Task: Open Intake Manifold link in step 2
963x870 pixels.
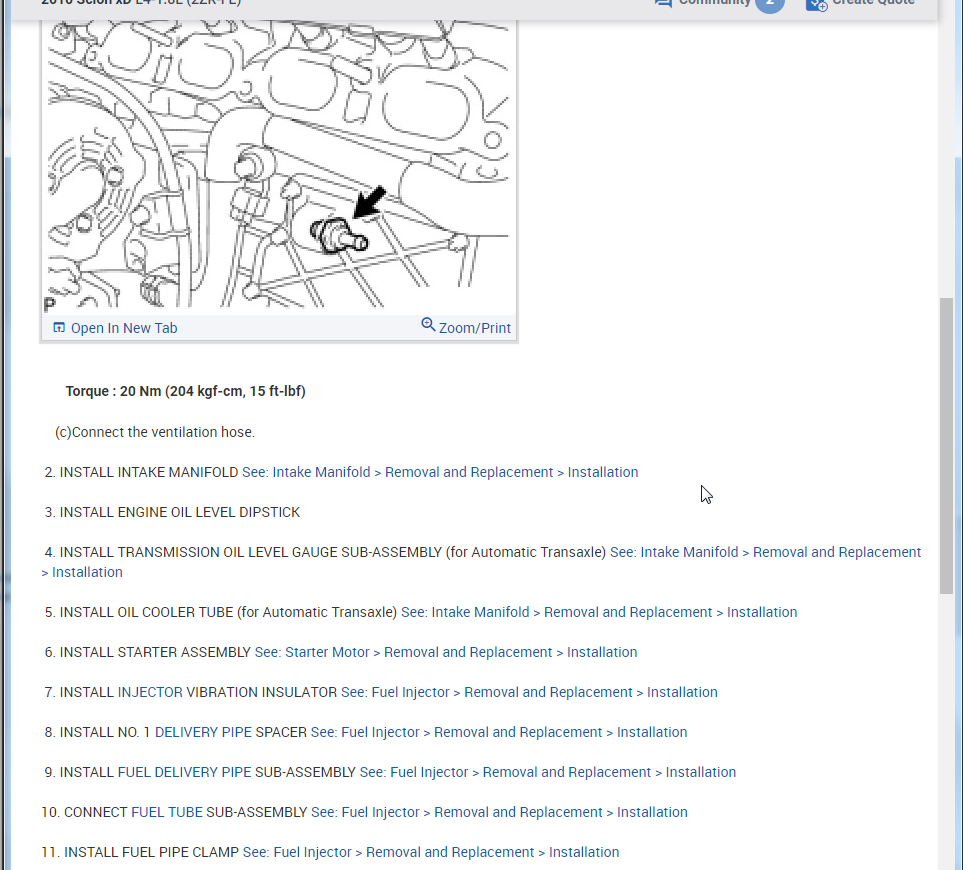Action: (x=440, y=472)
